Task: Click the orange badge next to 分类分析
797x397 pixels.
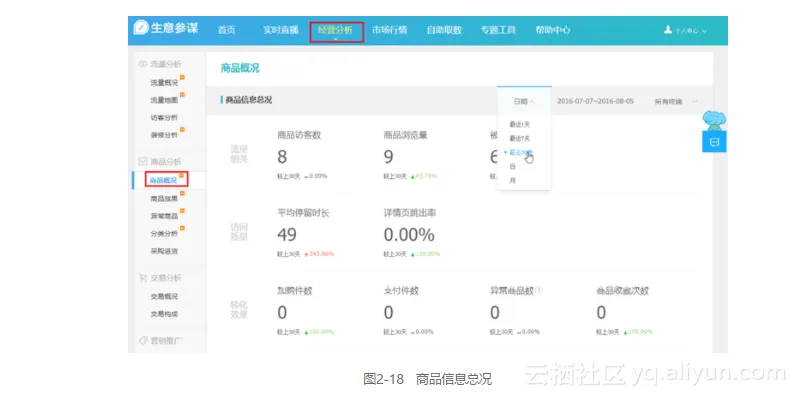Action: (x=182, y=228)
